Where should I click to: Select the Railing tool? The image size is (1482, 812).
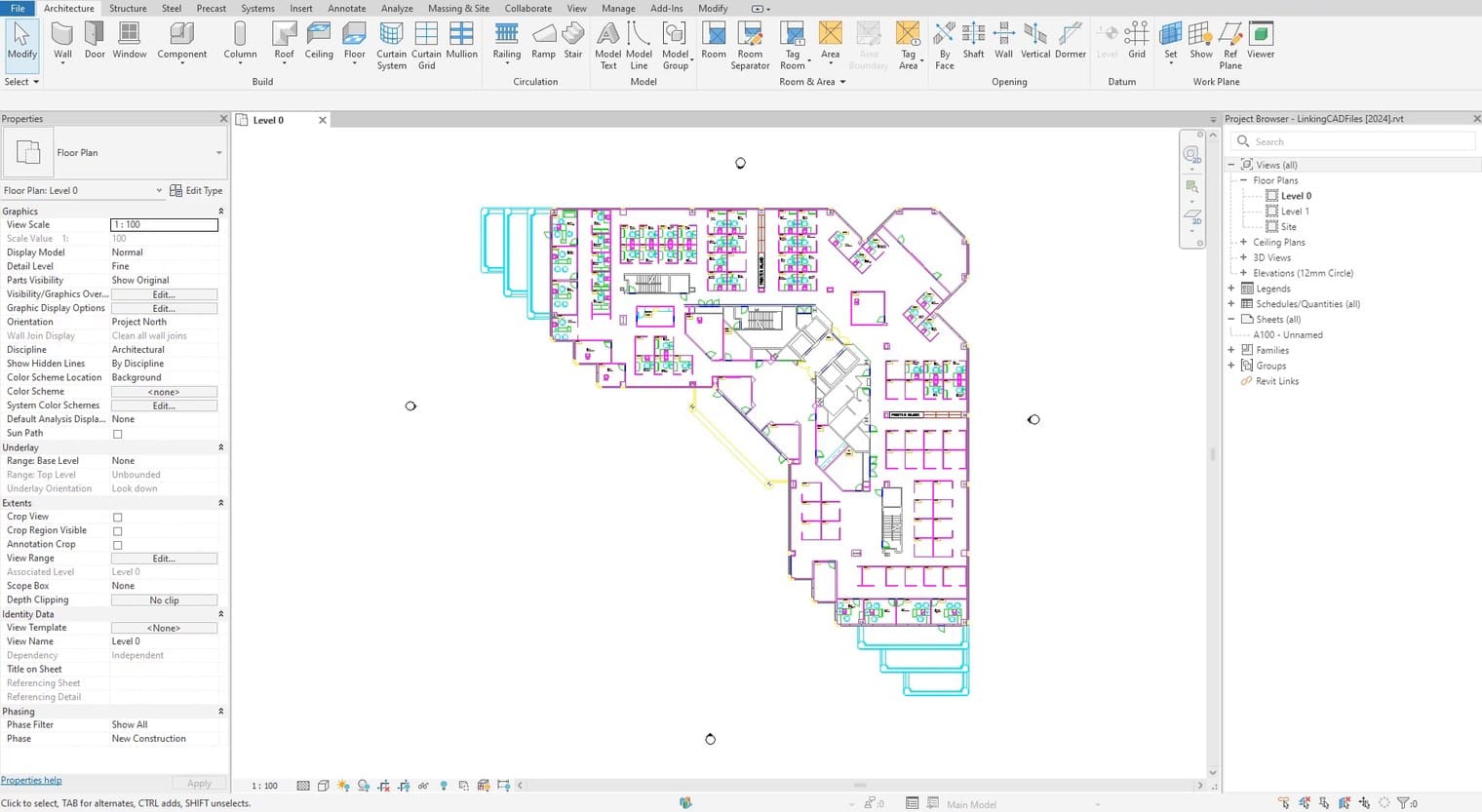point(506,43)
